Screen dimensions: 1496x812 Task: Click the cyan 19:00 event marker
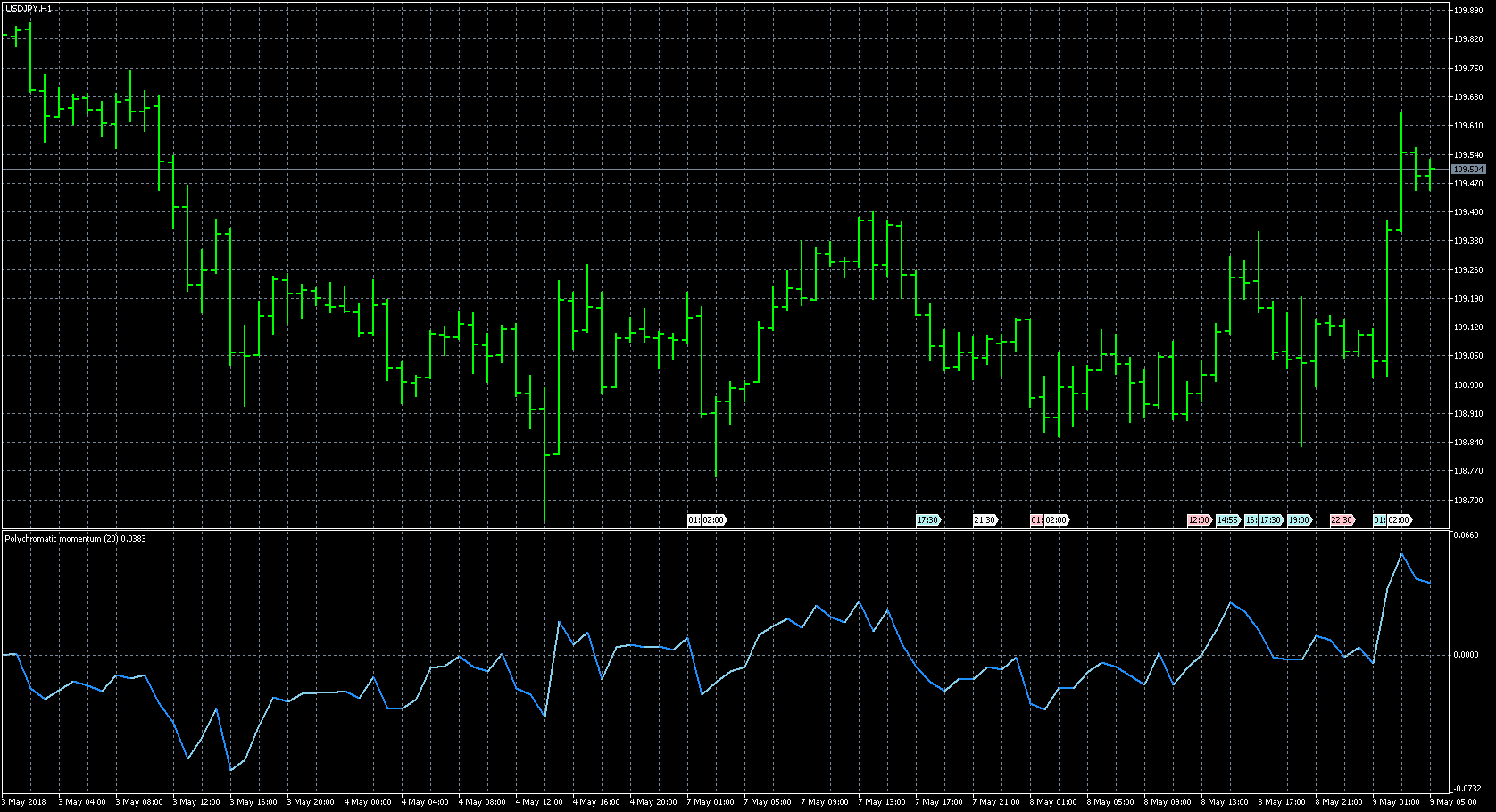tap(1299, 520)
